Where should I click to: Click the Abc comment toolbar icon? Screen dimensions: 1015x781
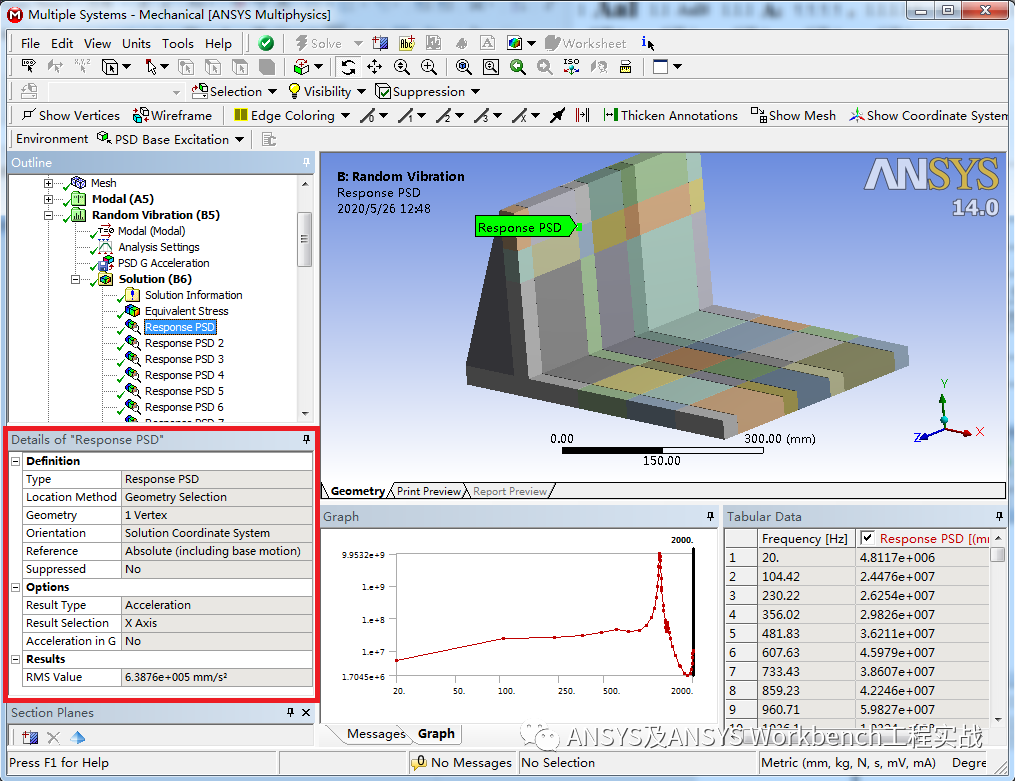click(407, 43)
